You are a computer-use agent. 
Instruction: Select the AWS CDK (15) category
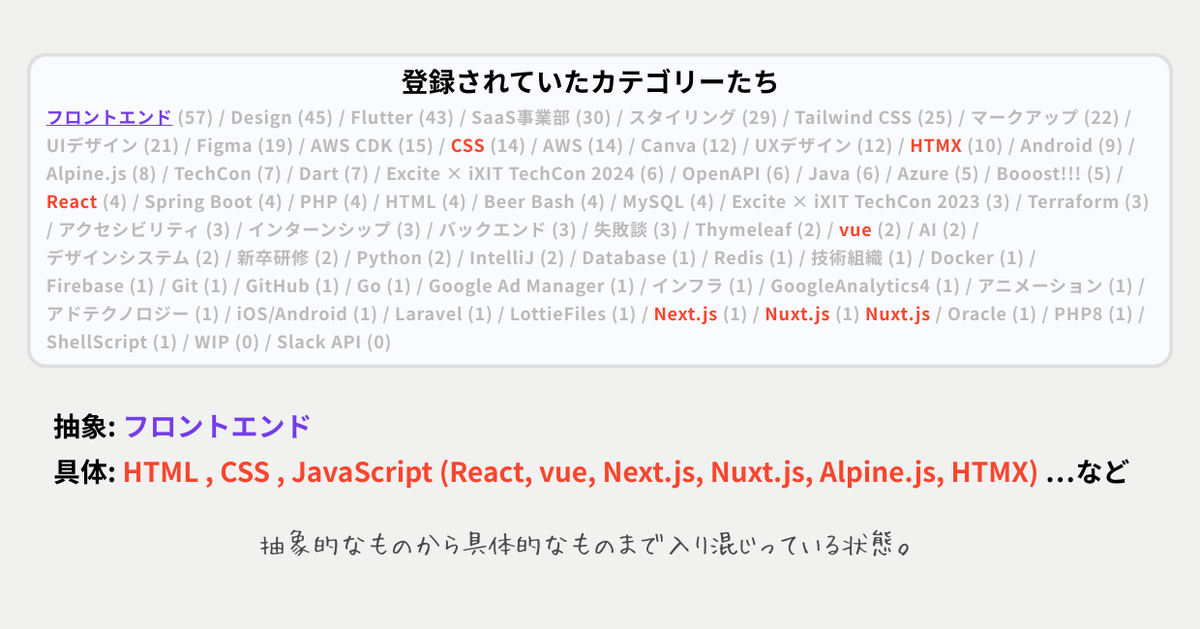coord(372,146)
